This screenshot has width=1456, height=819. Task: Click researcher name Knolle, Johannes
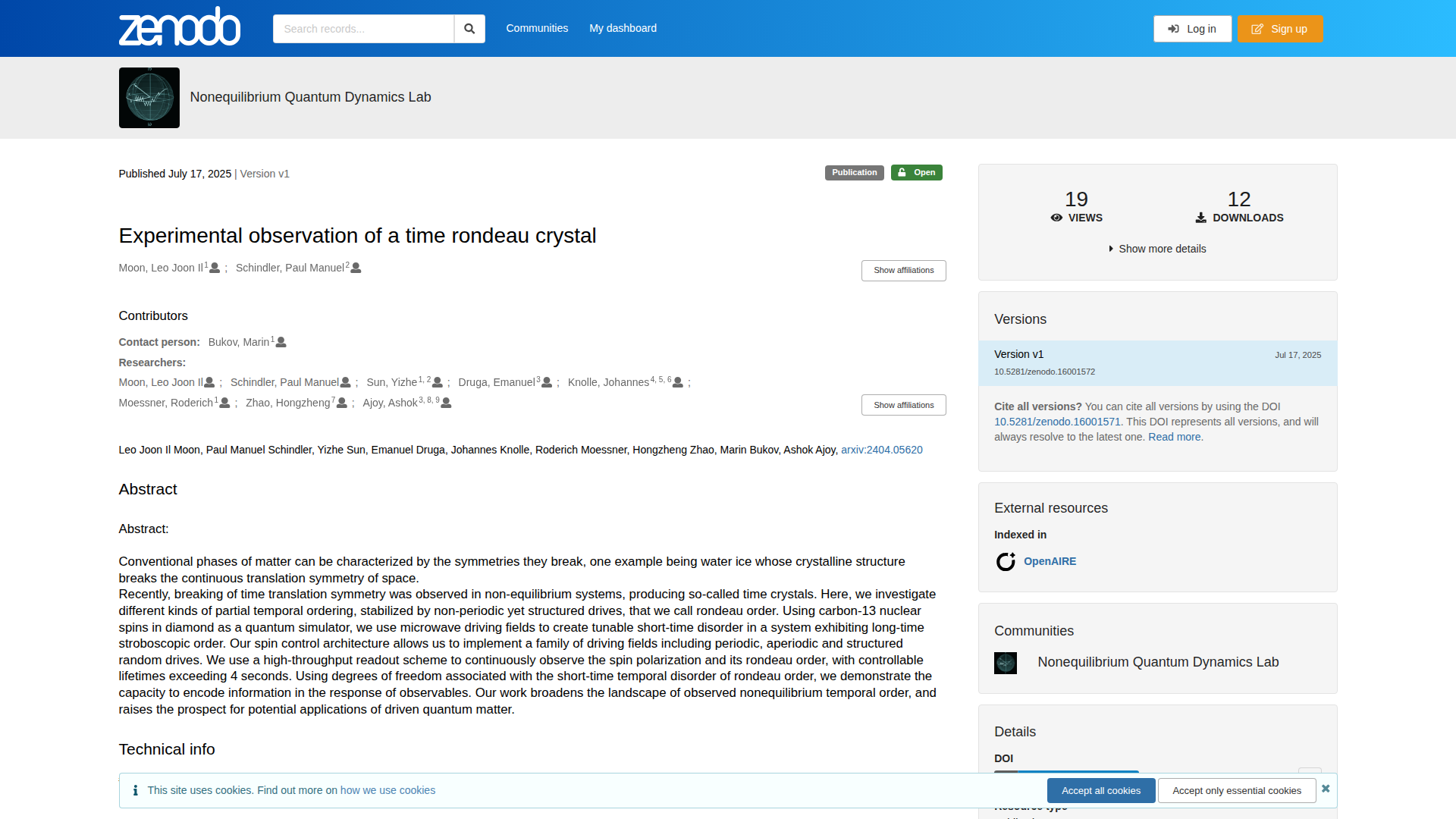coord(608,382)
